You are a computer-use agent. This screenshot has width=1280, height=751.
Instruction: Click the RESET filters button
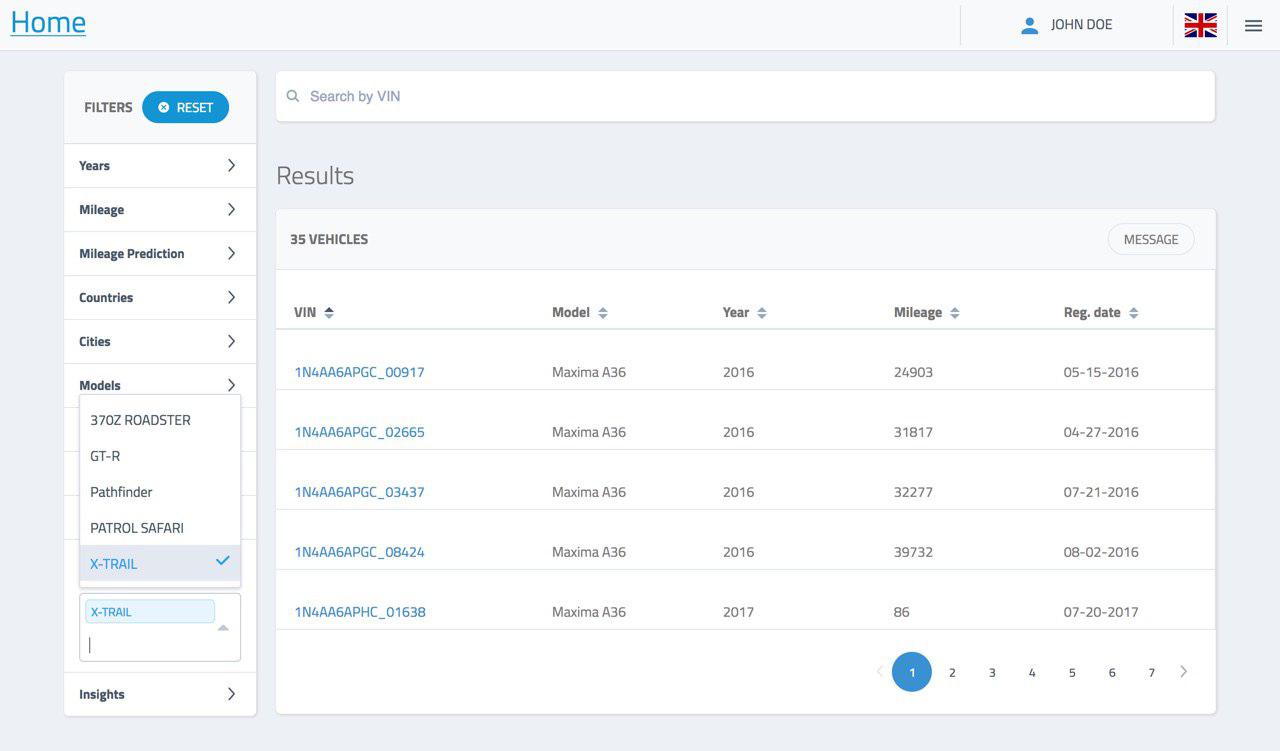pos(185,107)
